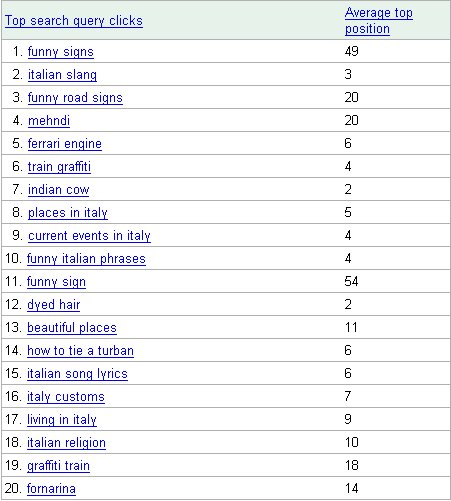
Task: Select the 'italian song lyrics' link
Action: point(77,374)
